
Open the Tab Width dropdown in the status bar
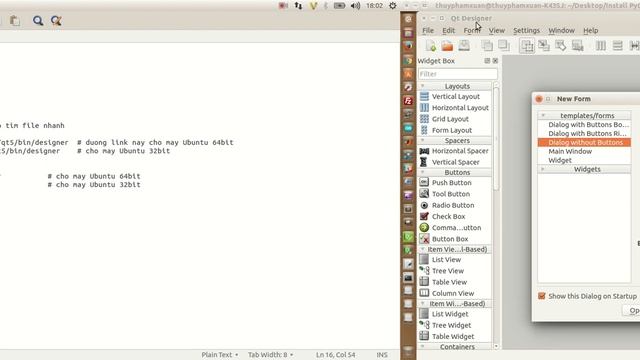271,355
